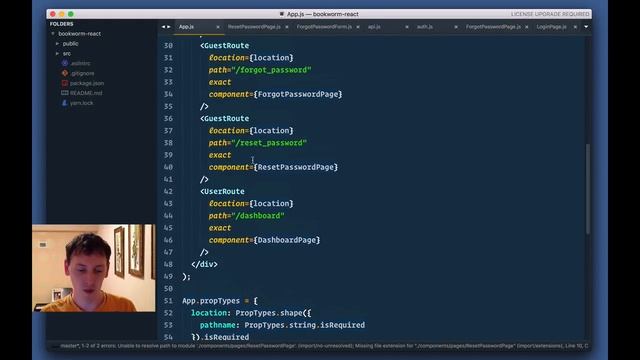640x360 pixels.
Task: Close the ForgotPasswordPage.js tab
Action: click(527, 27)
